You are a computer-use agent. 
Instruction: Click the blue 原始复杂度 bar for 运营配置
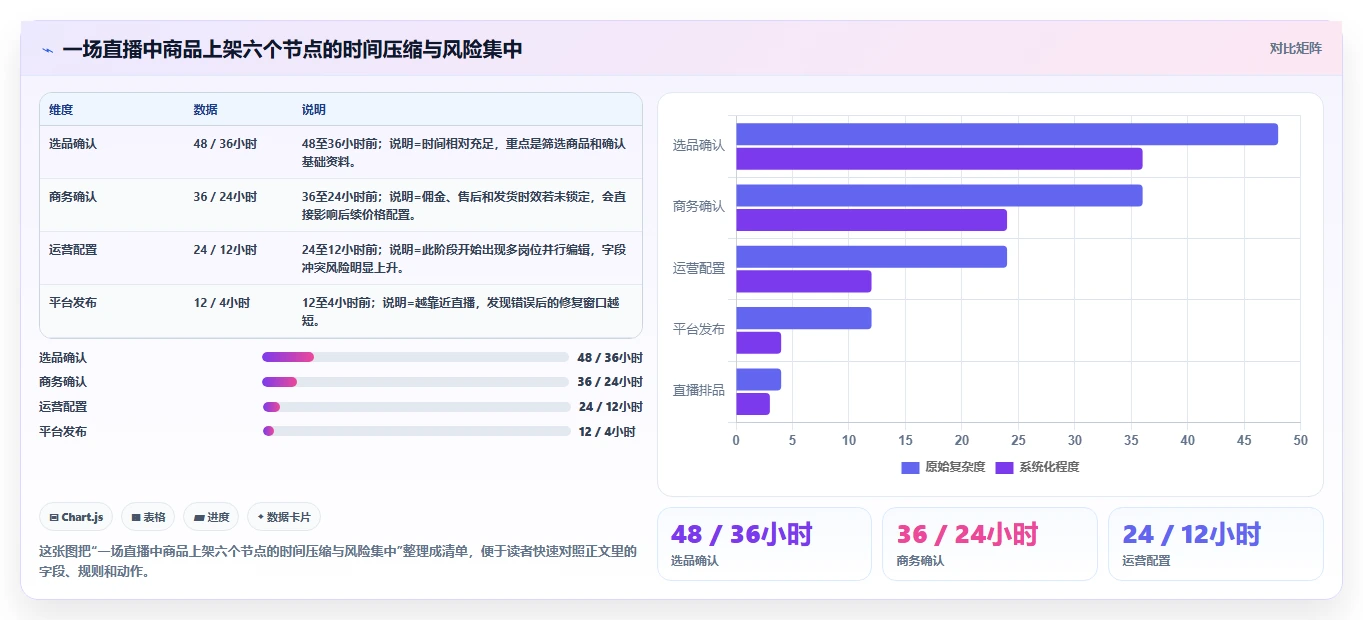872,257
